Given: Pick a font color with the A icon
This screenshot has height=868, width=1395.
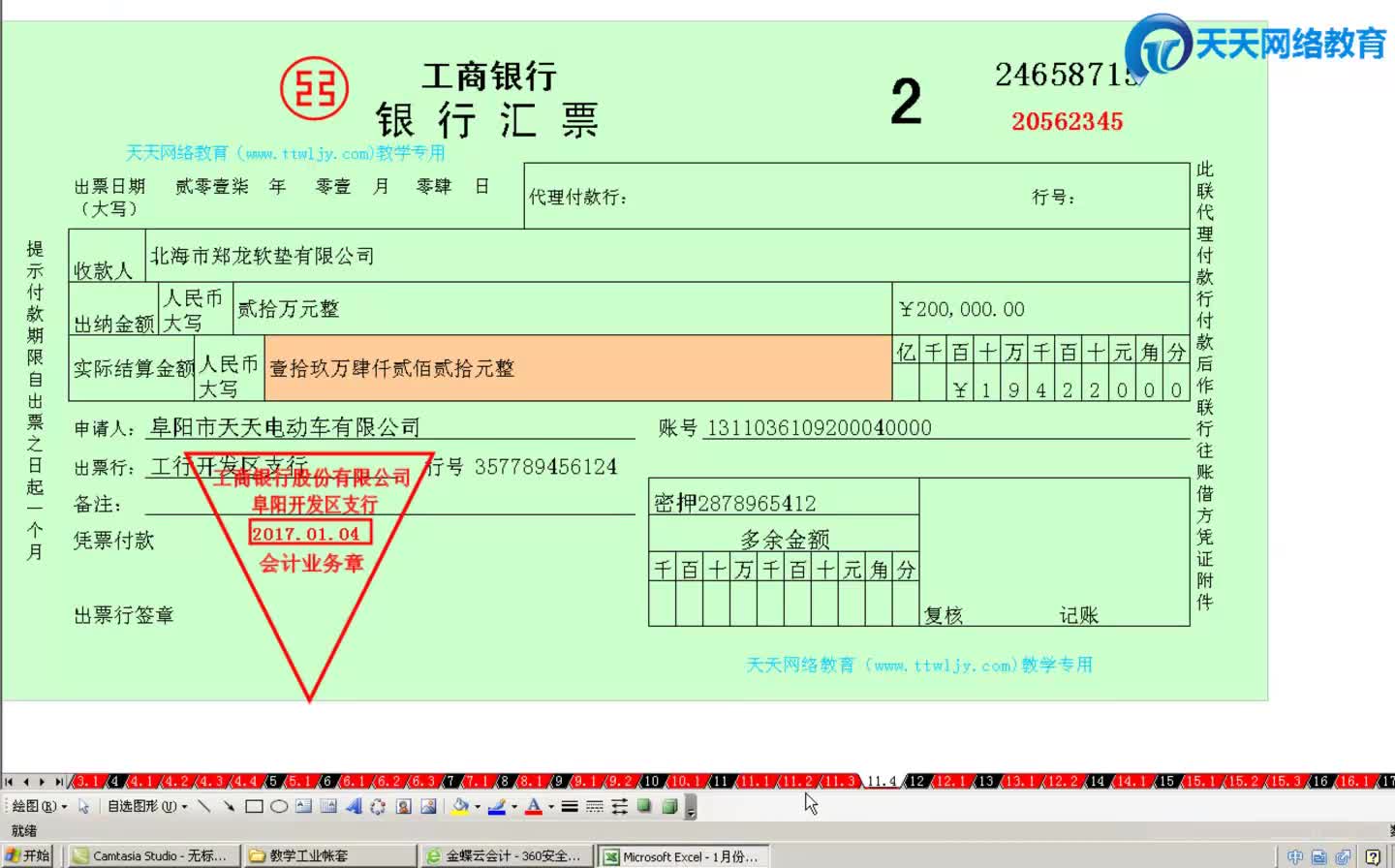Looking at the screenshot, I should pos(534,806).
